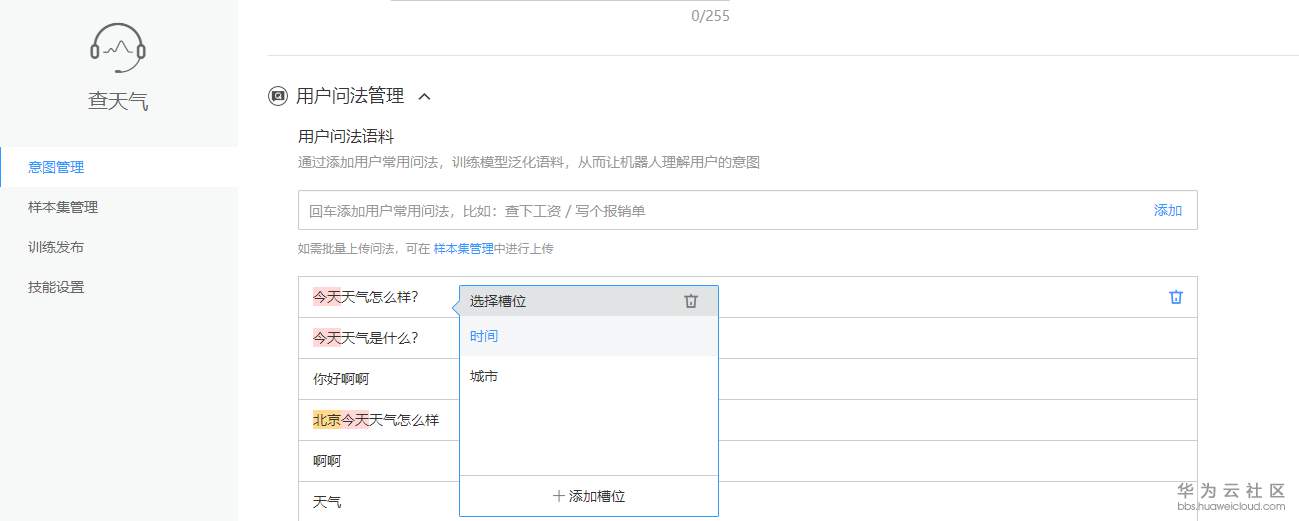Click highlighted 今天 in 今天天气是什么 row
The width and height of the screenshot is (1299, 521).
point(327,338)
